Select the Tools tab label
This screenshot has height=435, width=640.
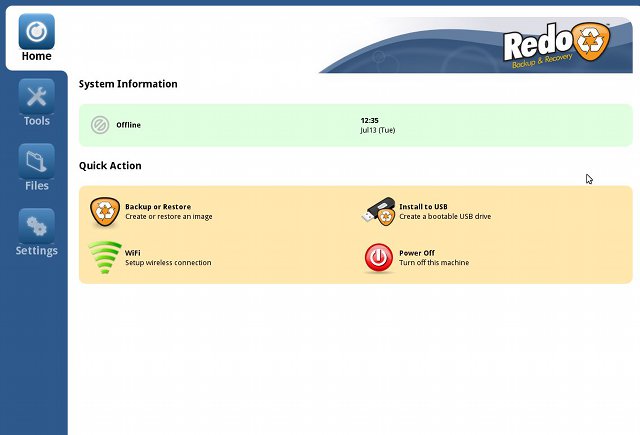click(x=36, y=121)
